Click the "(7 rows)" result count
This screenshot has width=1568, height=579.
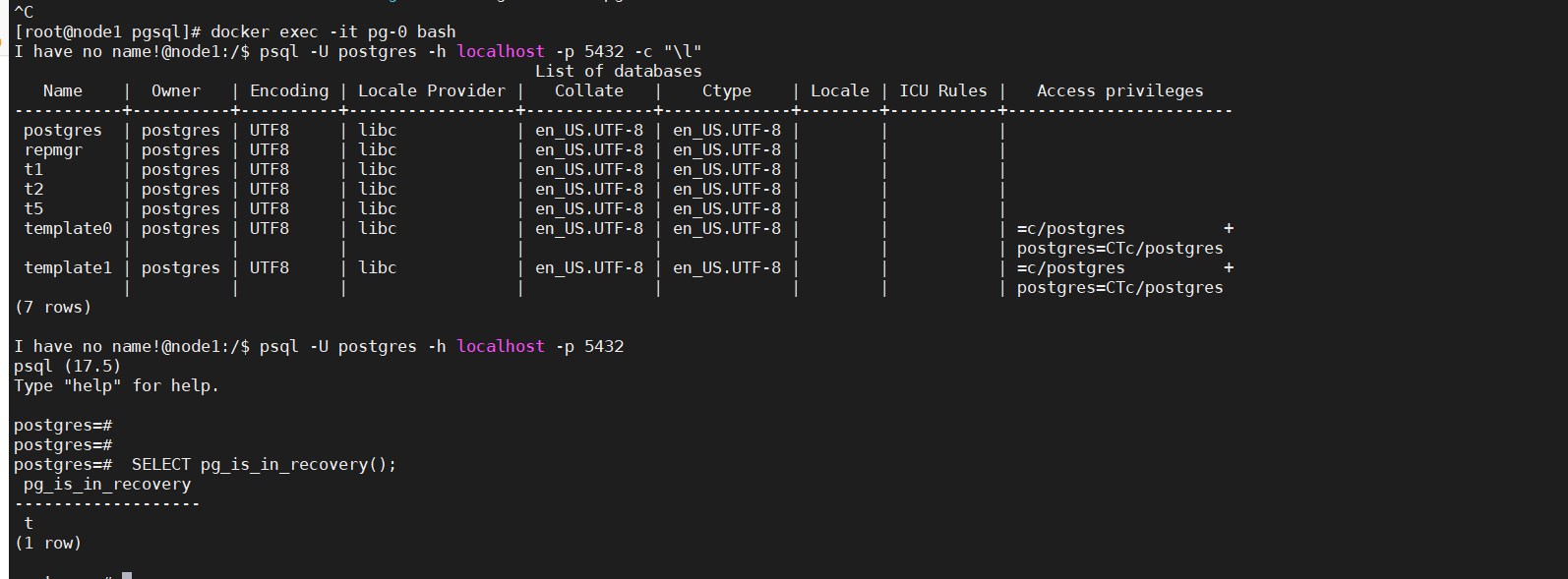pyautogui.click(x=53, y=307)
